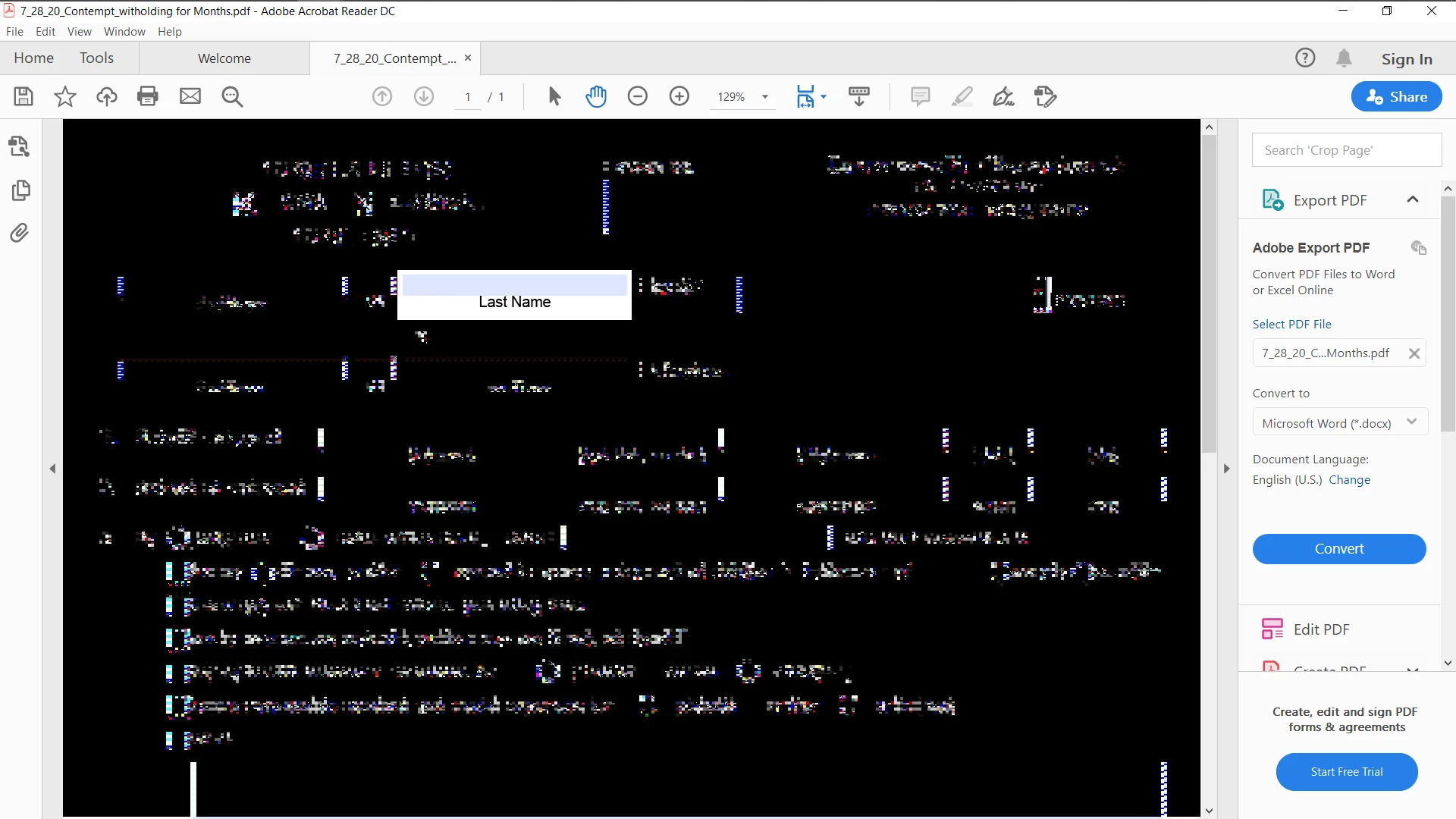Click the blue Convert button

[1338, 548]
